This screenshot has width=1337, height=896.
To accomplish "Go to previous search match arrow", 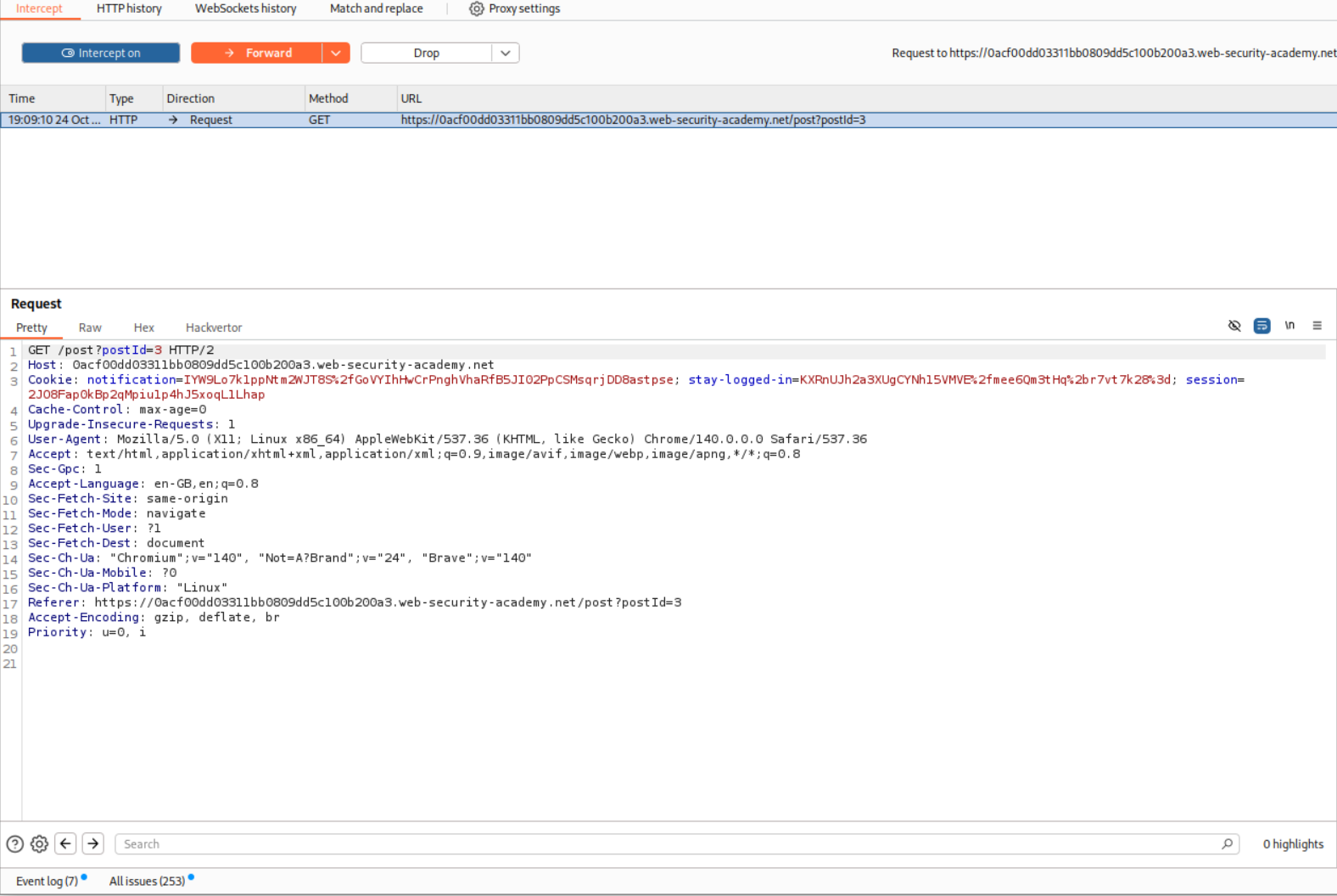I will [65, 844].
